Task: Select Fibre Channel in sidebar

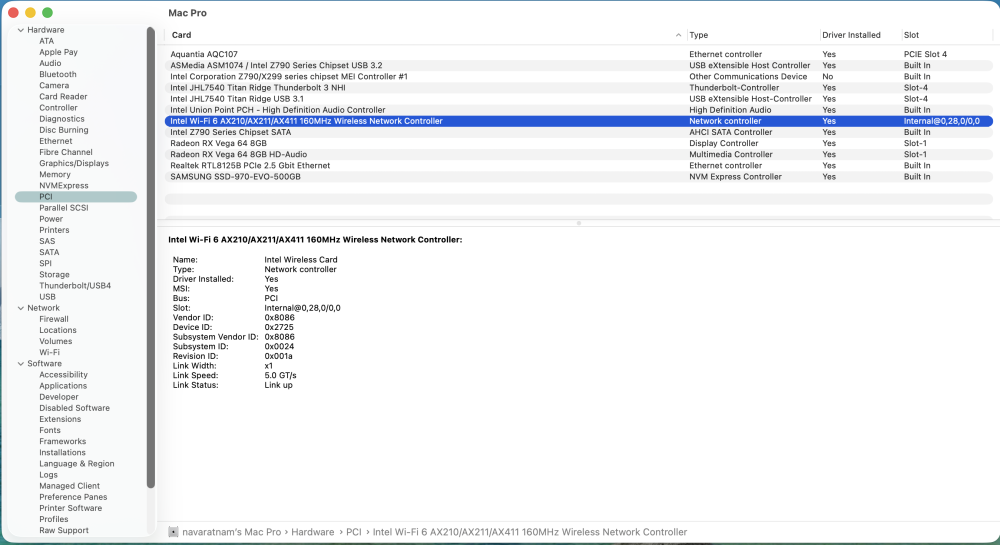Action: click(66, 152)
